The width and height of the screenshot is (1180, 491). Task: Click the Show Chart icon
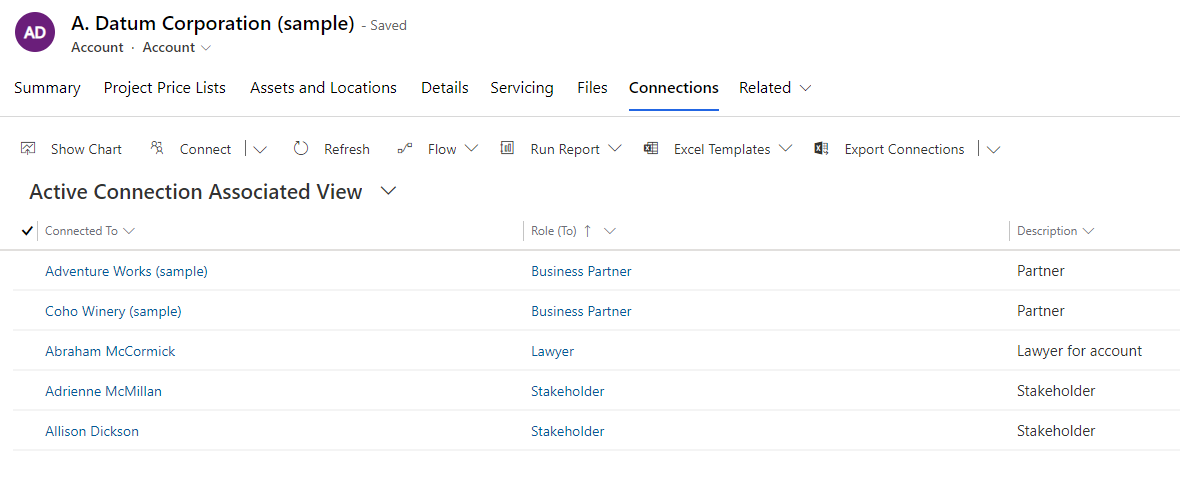28,149
